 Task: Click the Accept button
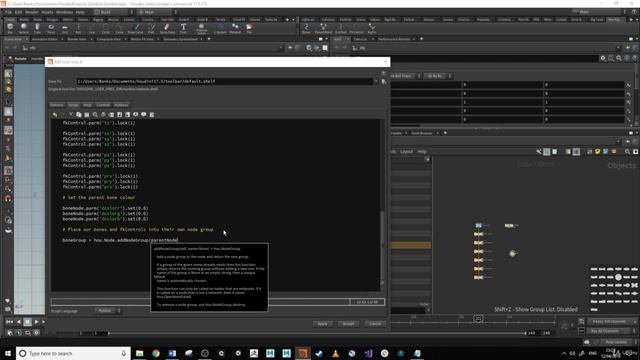tap(349, 324)
